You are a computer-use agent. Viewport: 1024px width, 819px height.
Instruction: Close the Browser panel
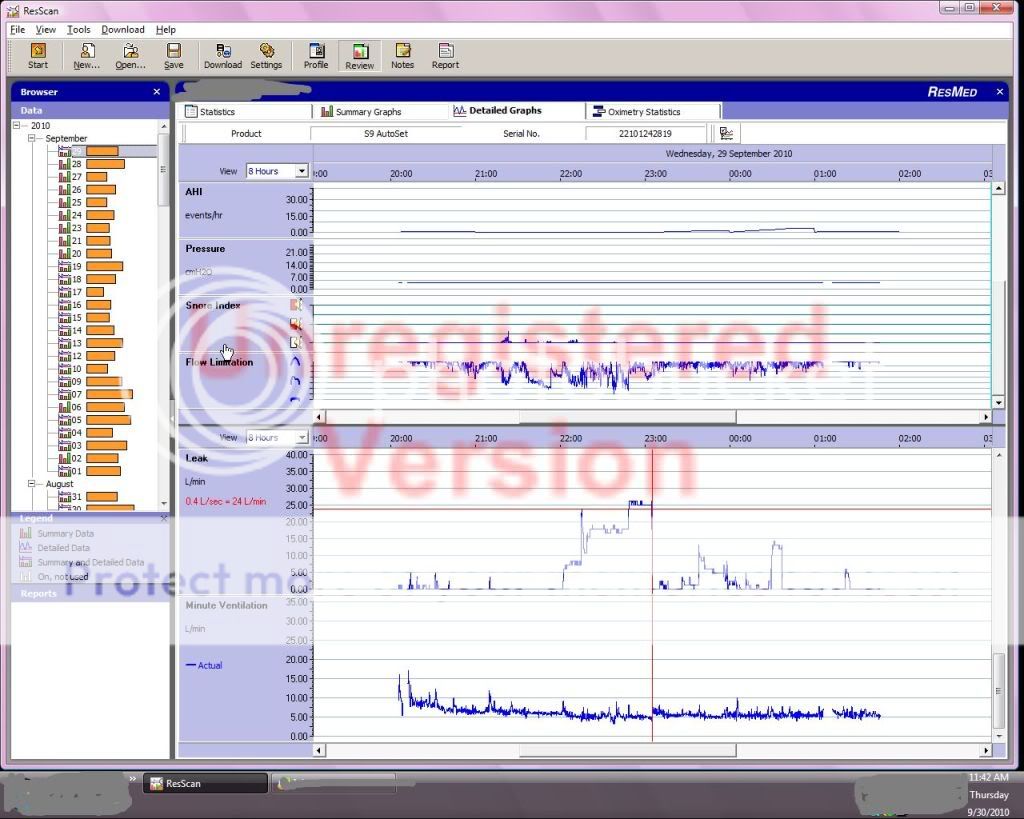click(156, 92)
